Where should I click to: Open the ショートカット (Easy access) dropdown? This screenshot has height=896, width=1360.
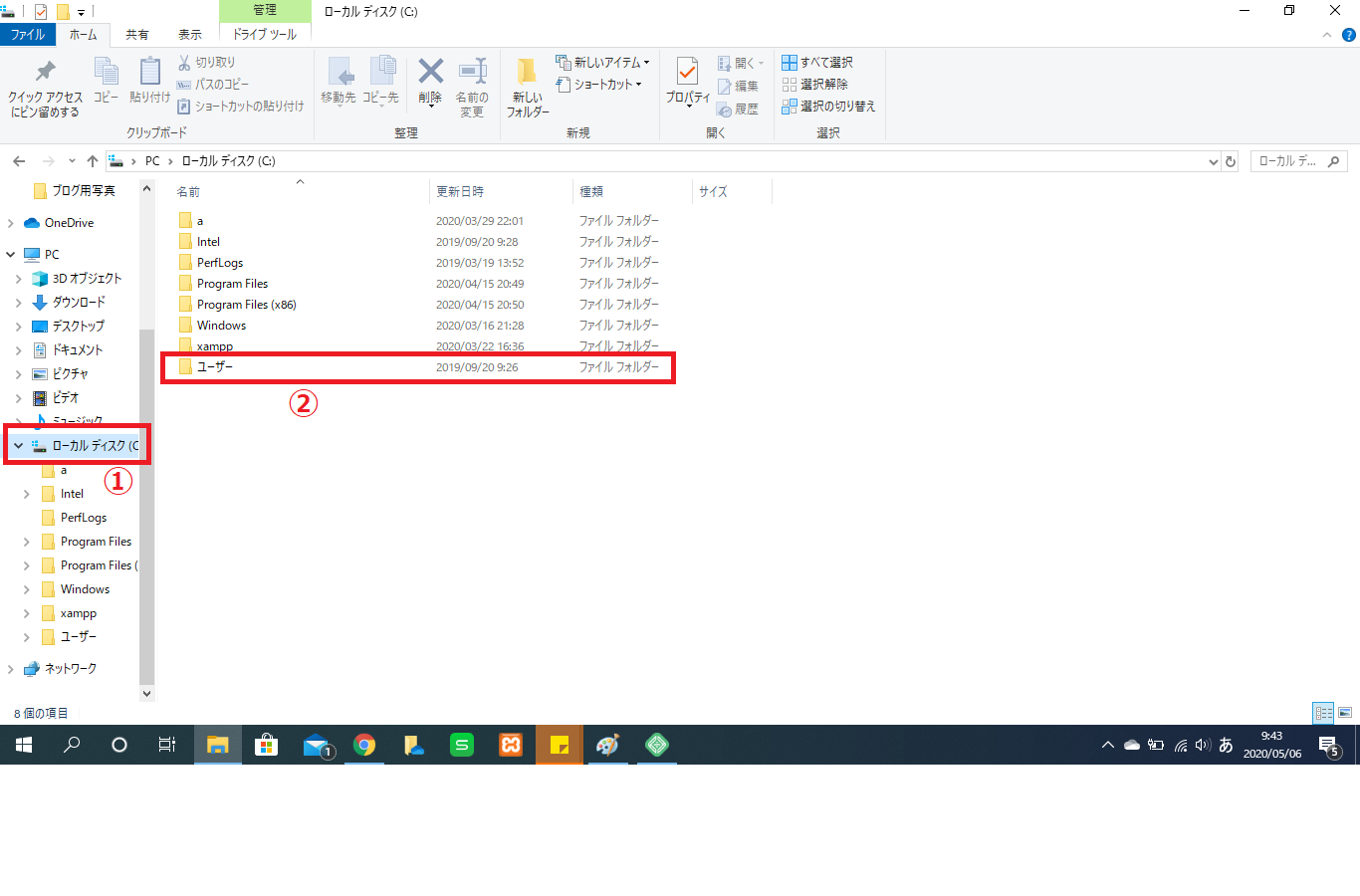point(598,85)
